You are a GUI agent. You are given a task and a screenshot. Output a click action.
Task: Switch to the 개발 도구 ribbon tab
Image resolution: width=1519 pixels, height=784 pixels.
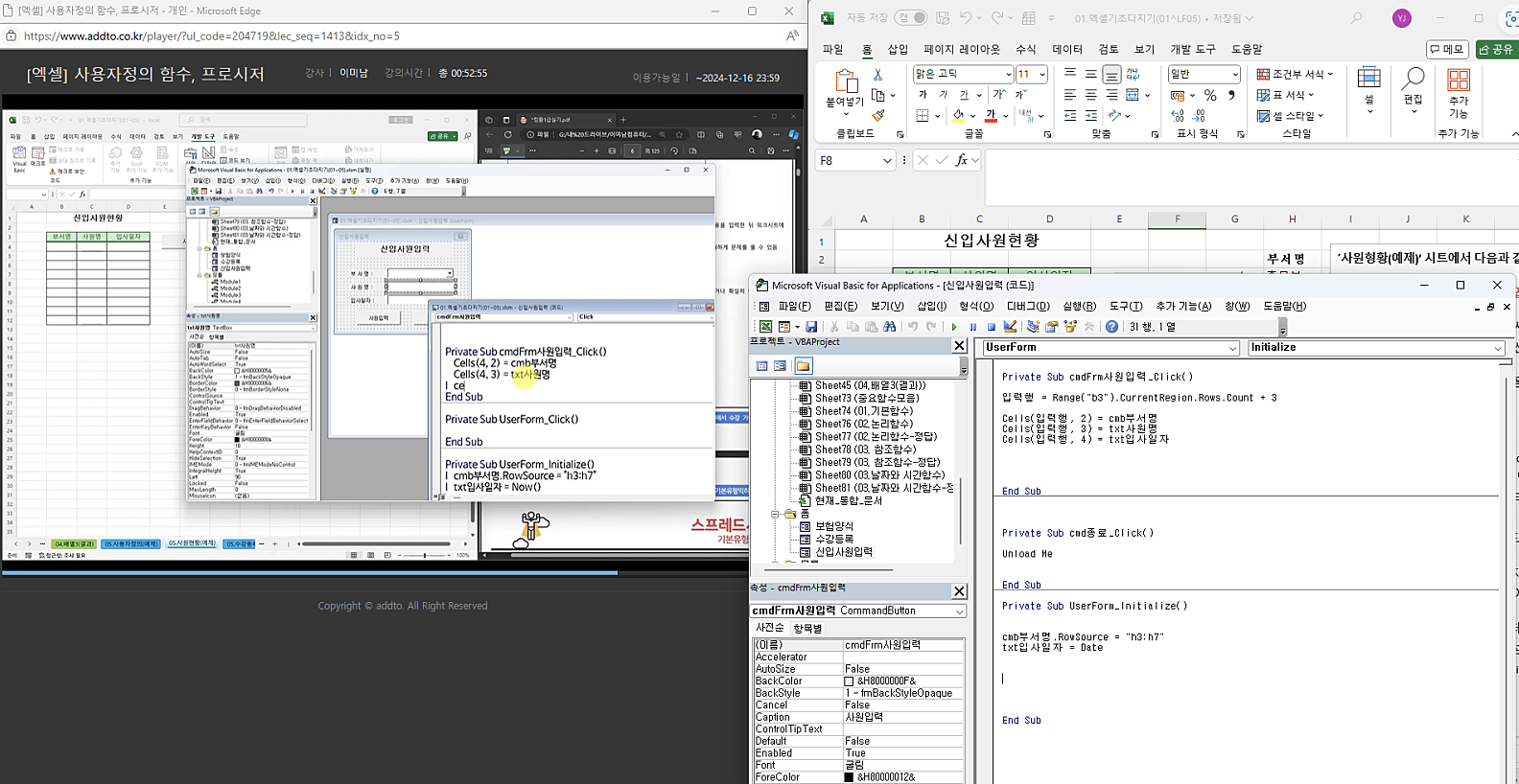pos(1192,49)
